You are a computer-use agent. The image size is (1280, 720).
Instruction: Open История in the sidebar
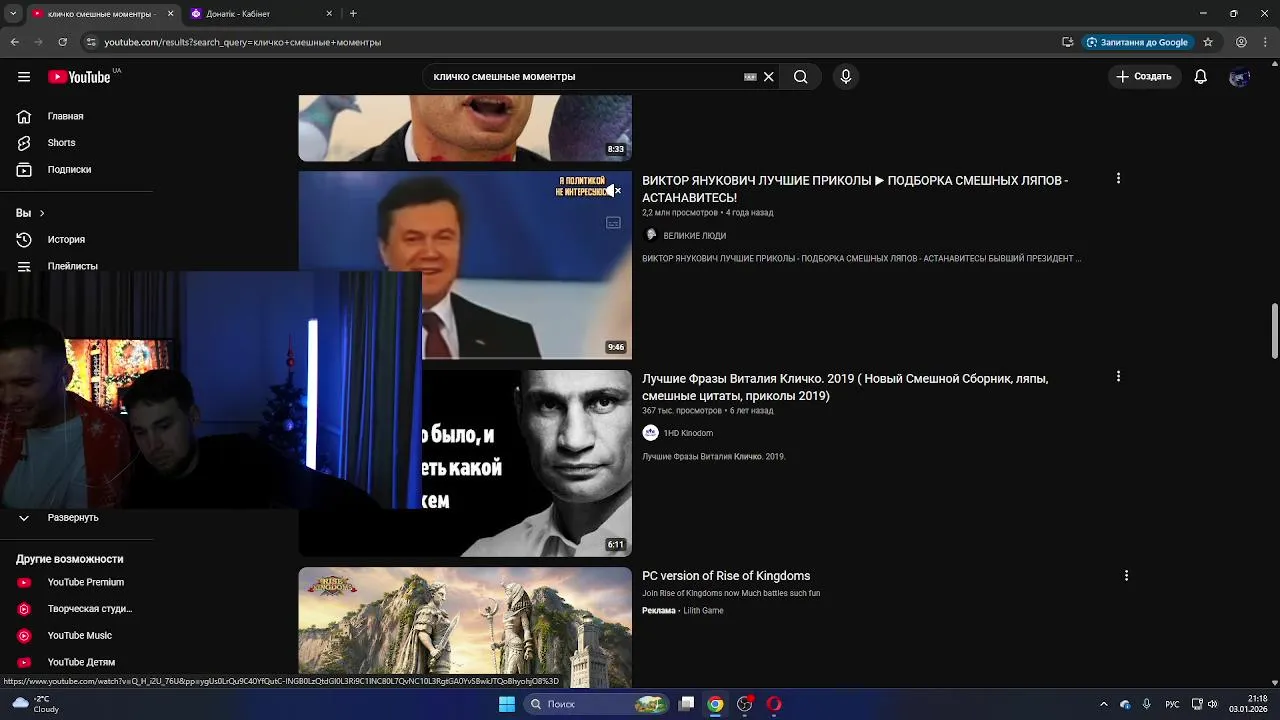click(67, 240)
